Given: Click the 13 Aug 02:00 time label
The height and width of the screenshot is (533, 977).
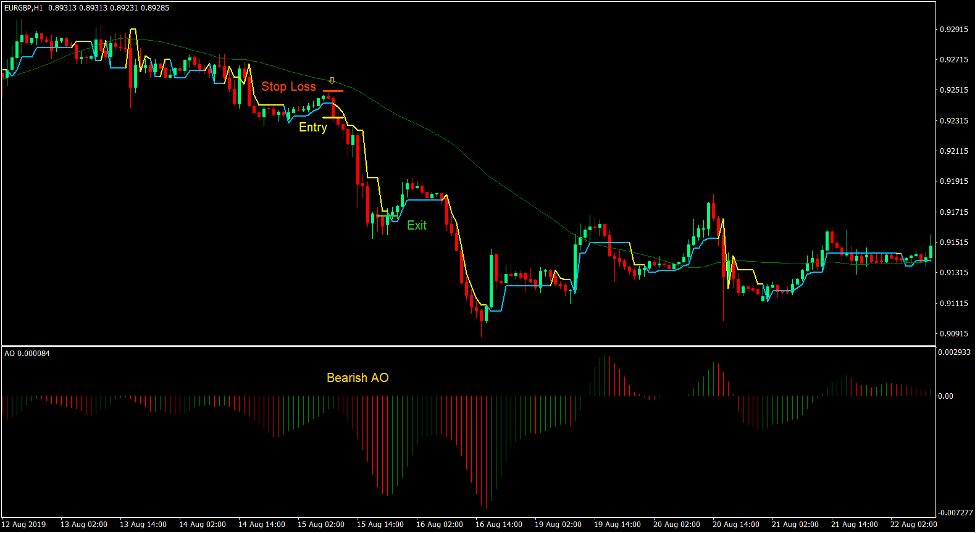Looking at the screenshot, I should point(83,525).
